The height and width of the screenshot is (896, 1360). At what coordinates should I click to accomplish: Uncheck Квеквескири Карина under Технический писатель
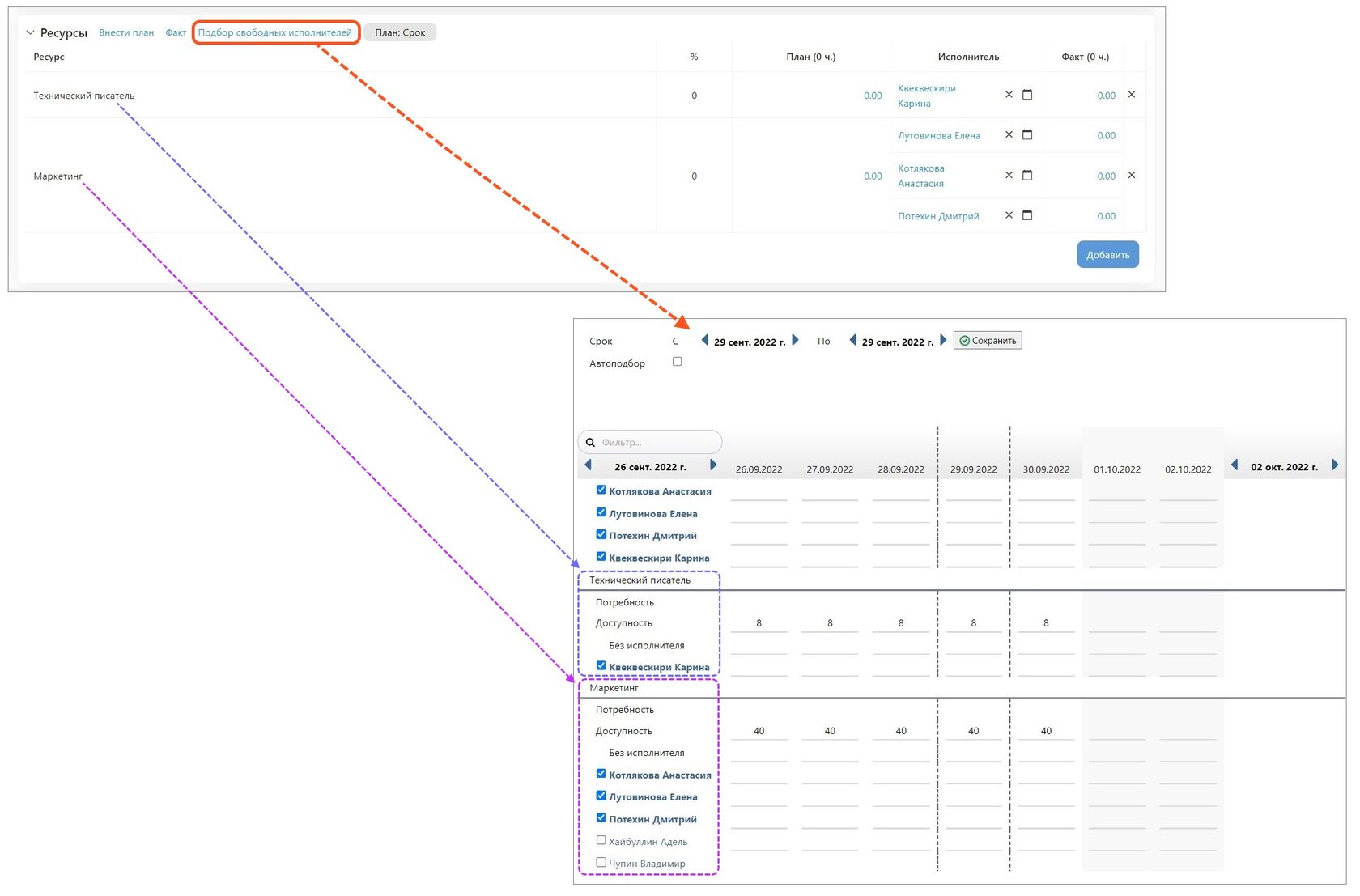(601, 665)
